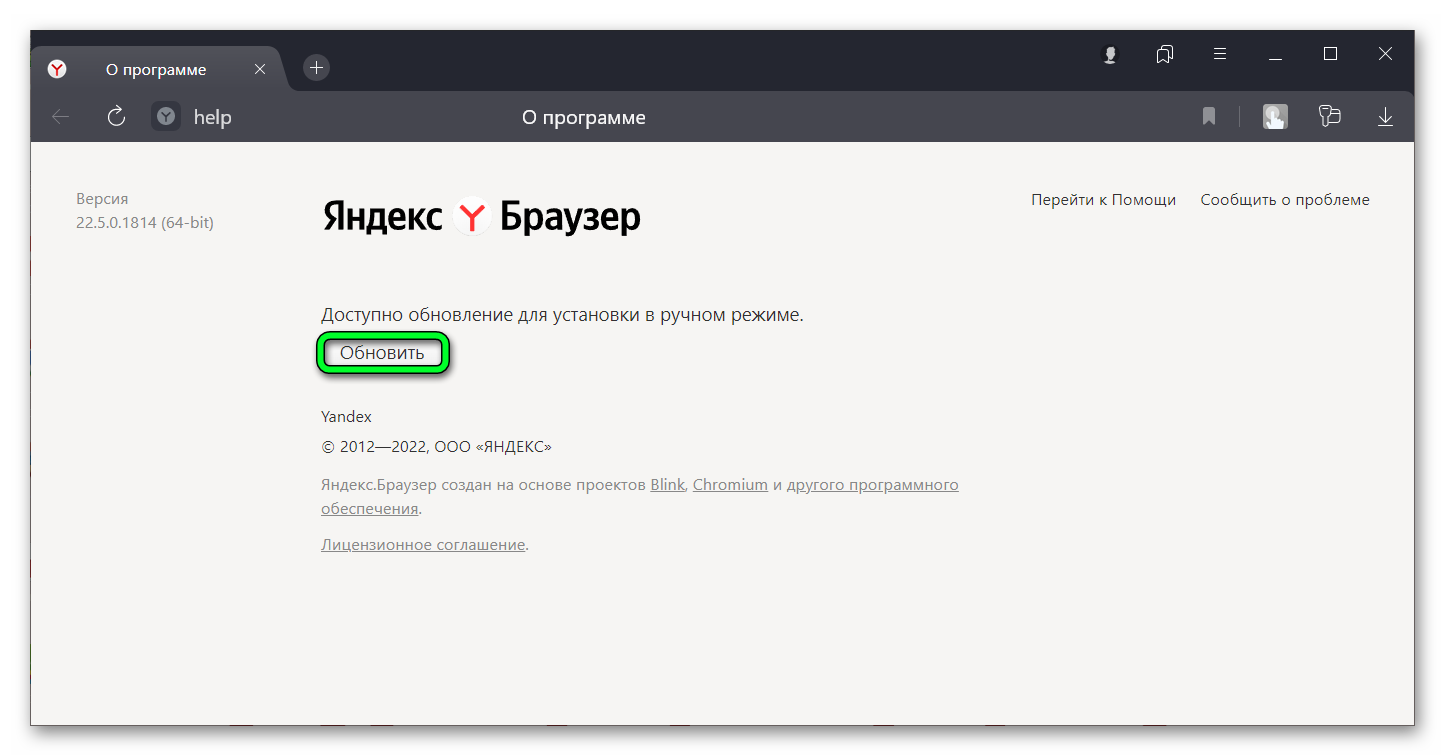Click the другого программного обеспечения link
Image resolution: width=1445 pixels, height=756 pixels.
point(872,485)
